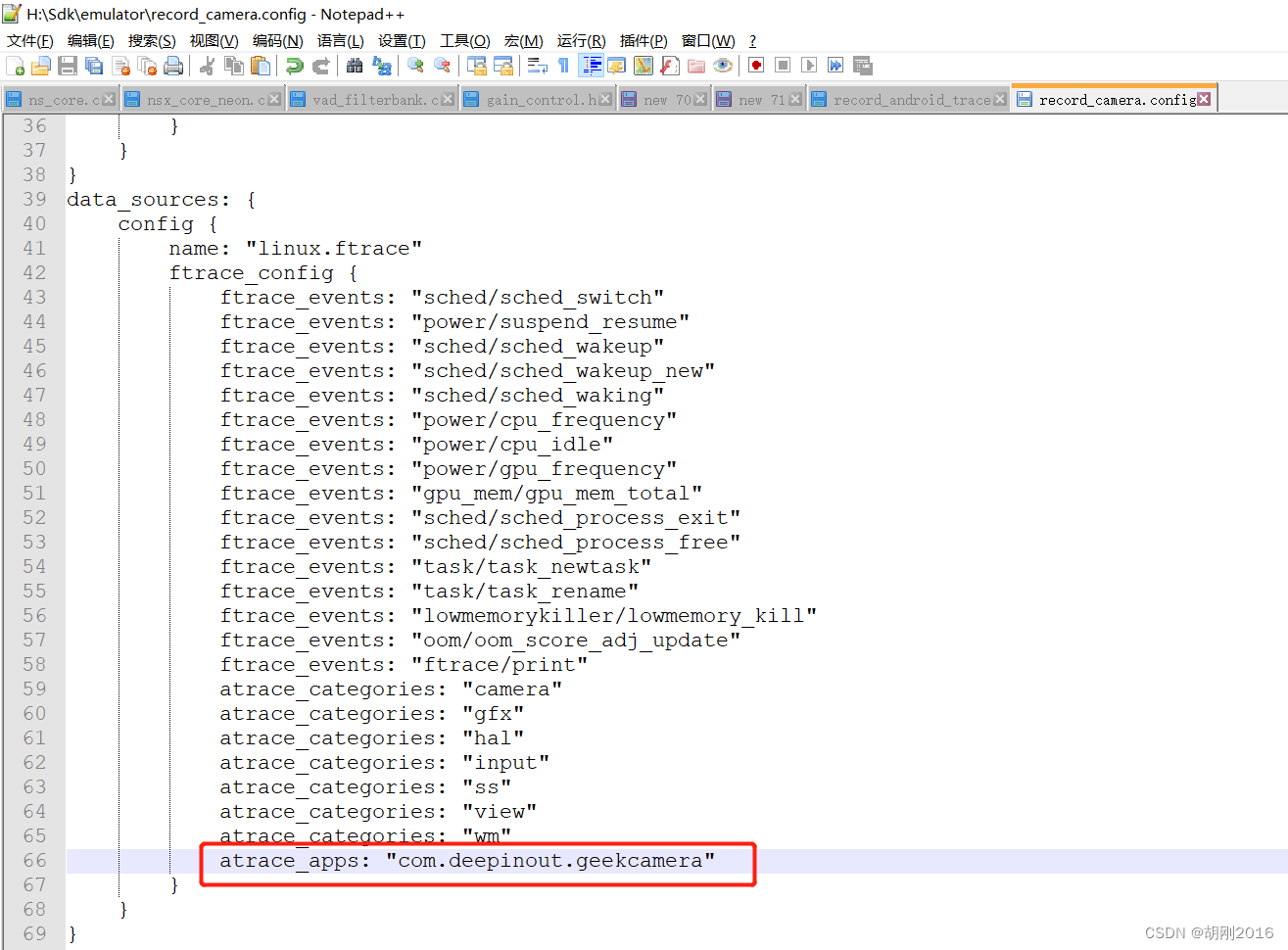The width and height of the screenshot is (1288, 950).
Task: Open the 语言(L) menu
Action: coord(340,40)
